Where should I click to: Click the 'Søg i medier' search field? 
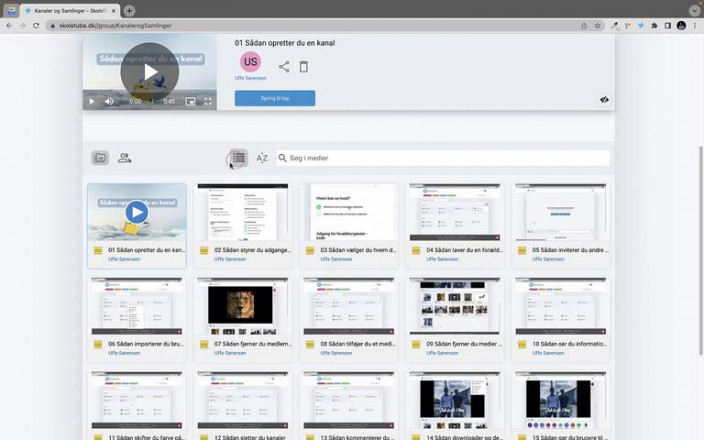coord(443,158)
